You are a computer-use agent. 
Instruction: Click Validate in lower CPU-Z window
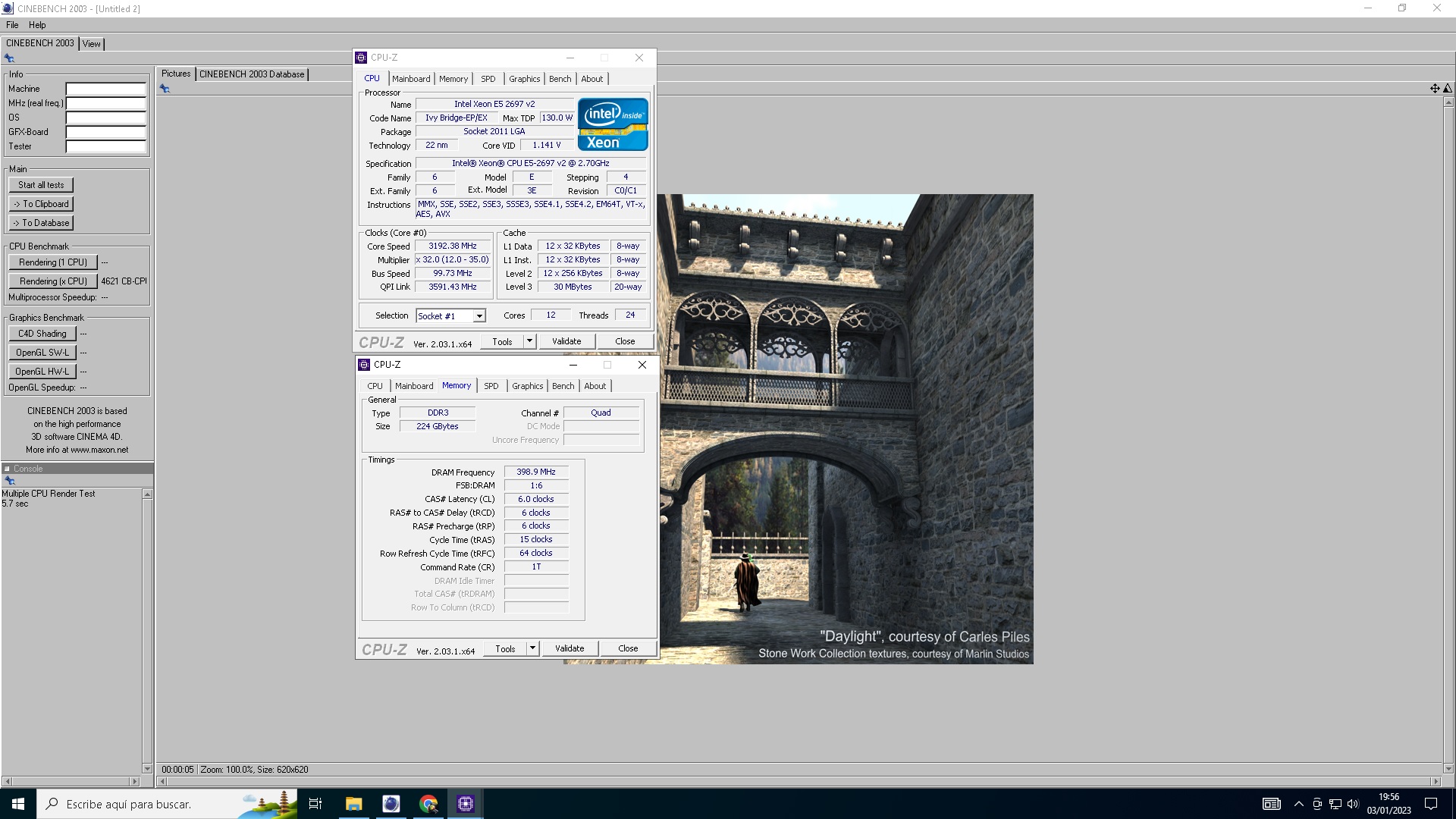pyautogui.click(x=570, y=648)
